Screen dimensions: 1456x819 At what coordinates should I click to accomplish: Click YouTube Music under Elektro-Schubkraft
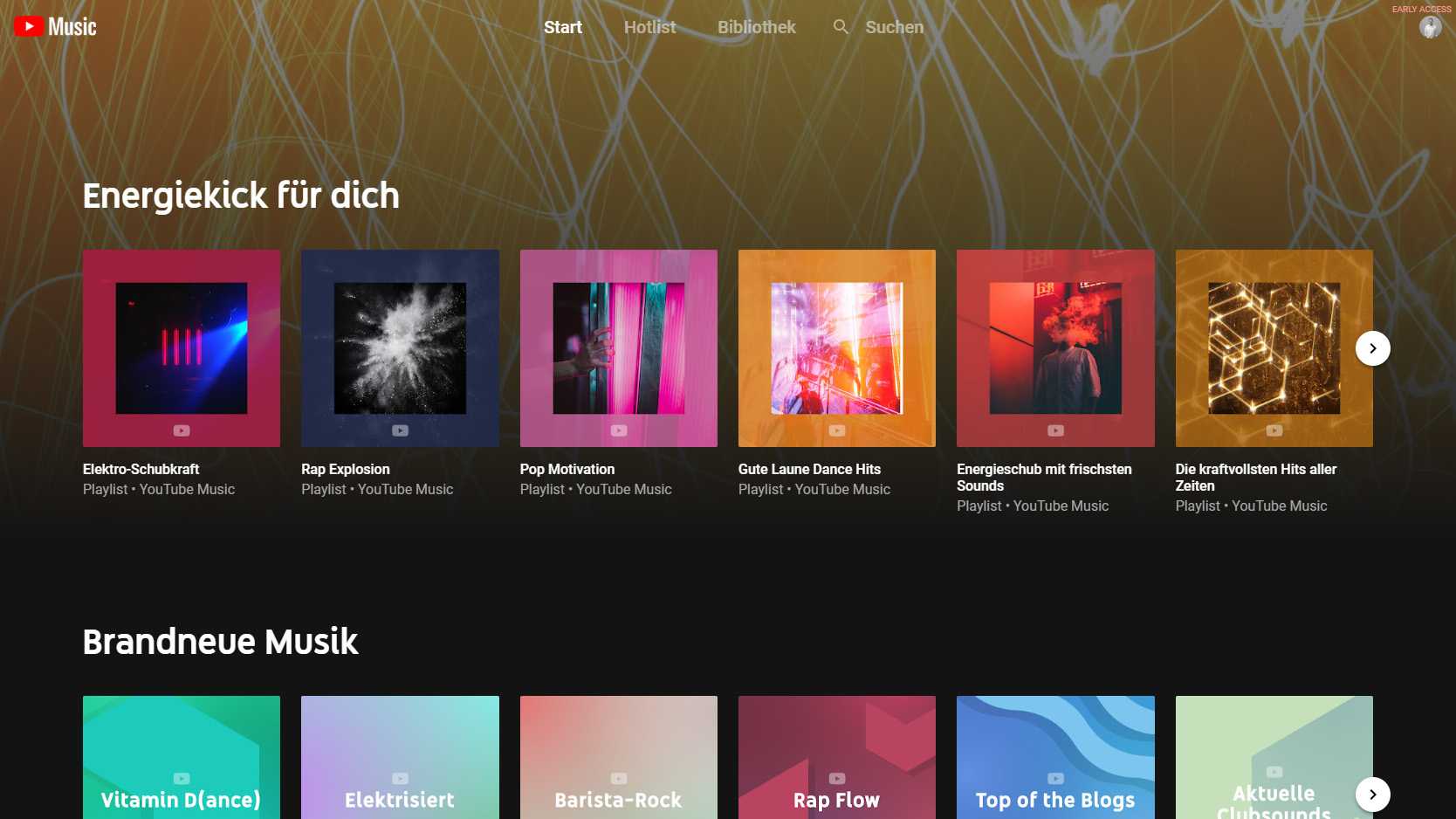tap(187, 489)
